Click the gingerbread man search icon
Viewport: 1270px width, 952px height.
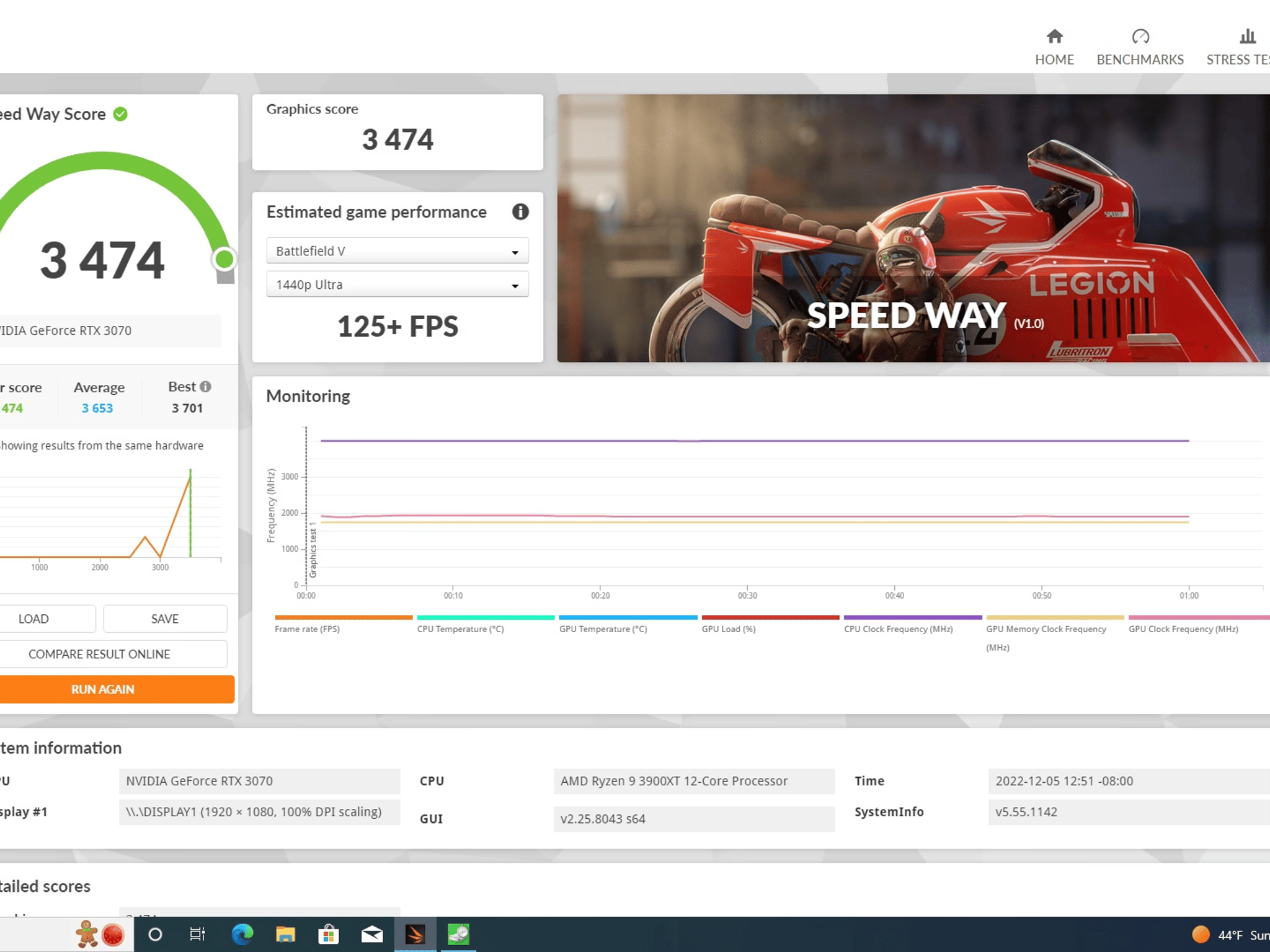(87, 934)
